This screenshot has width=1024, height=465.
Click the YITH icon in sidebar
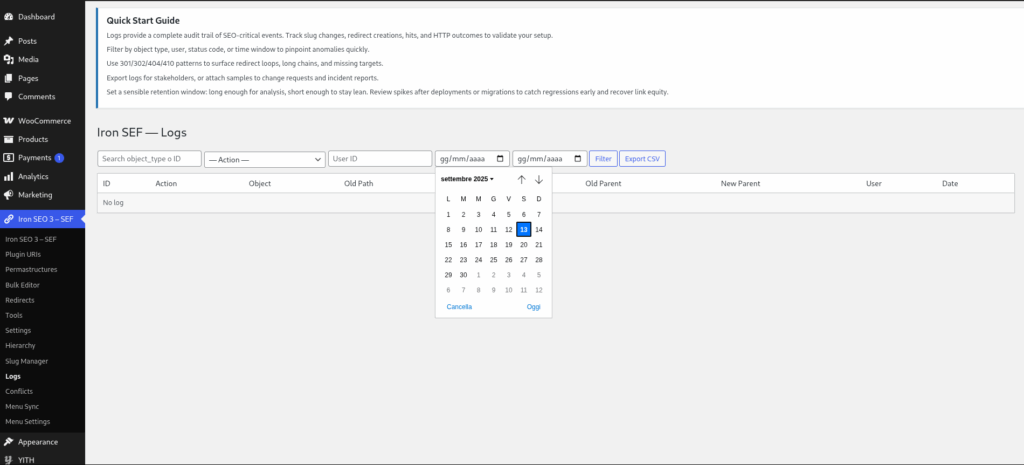(x=8, y=460)
